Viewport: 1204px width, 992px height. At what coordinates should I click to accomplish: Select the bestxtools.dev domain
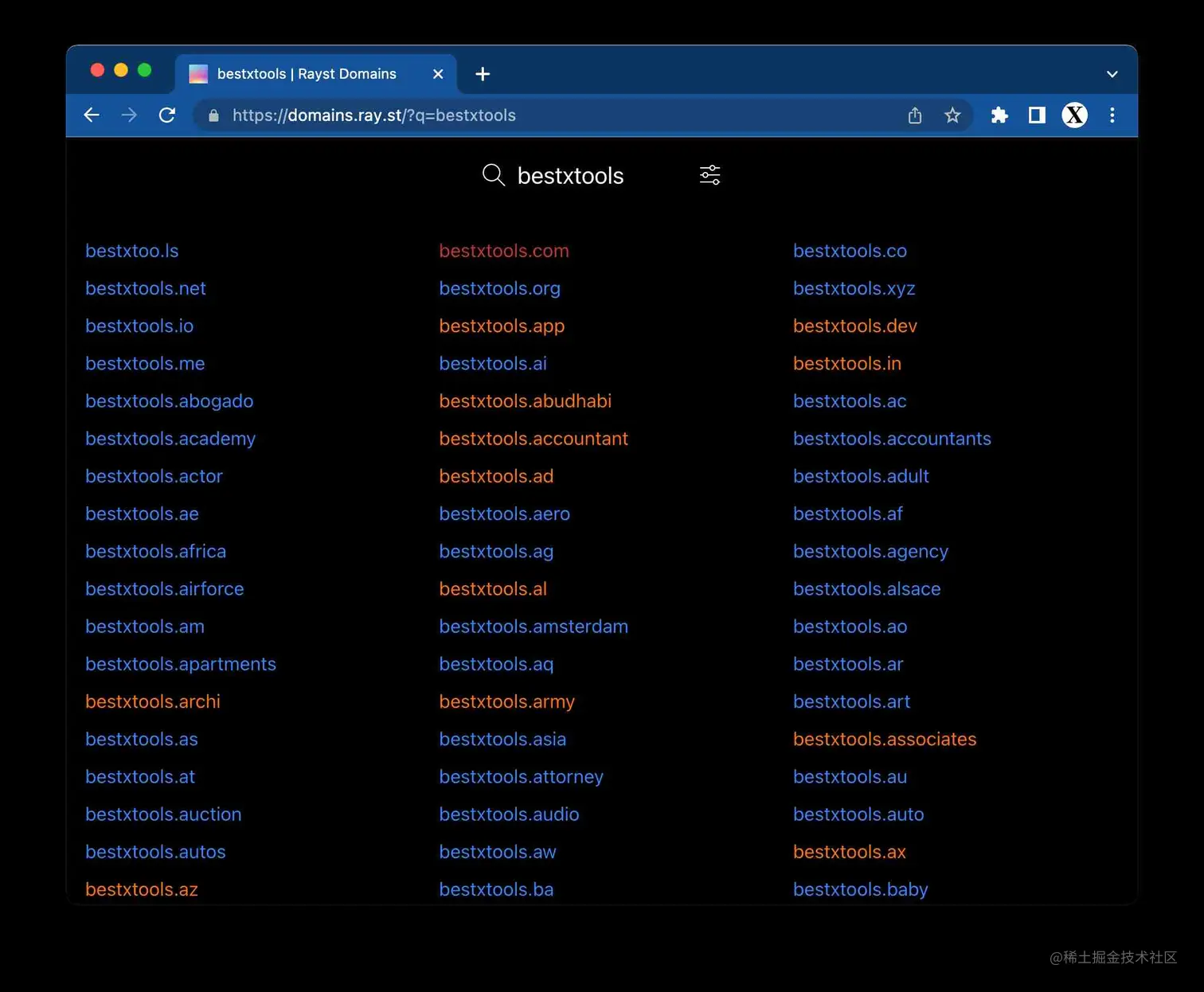854,326
